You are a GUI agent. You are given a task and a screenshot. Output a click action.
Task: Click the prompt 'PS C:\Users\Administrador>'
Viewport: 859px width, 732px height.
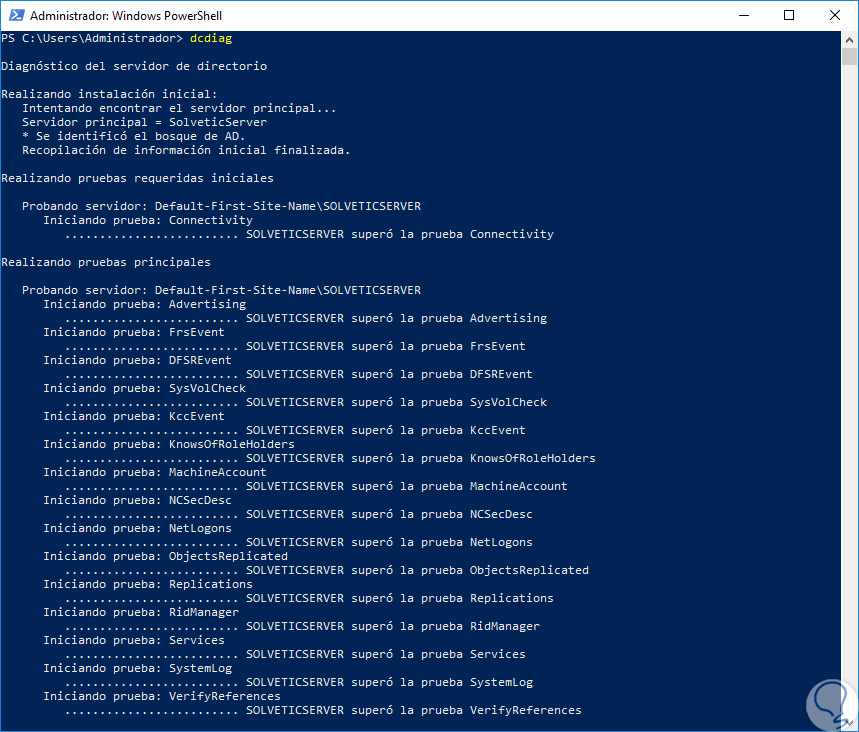point(92,38)
